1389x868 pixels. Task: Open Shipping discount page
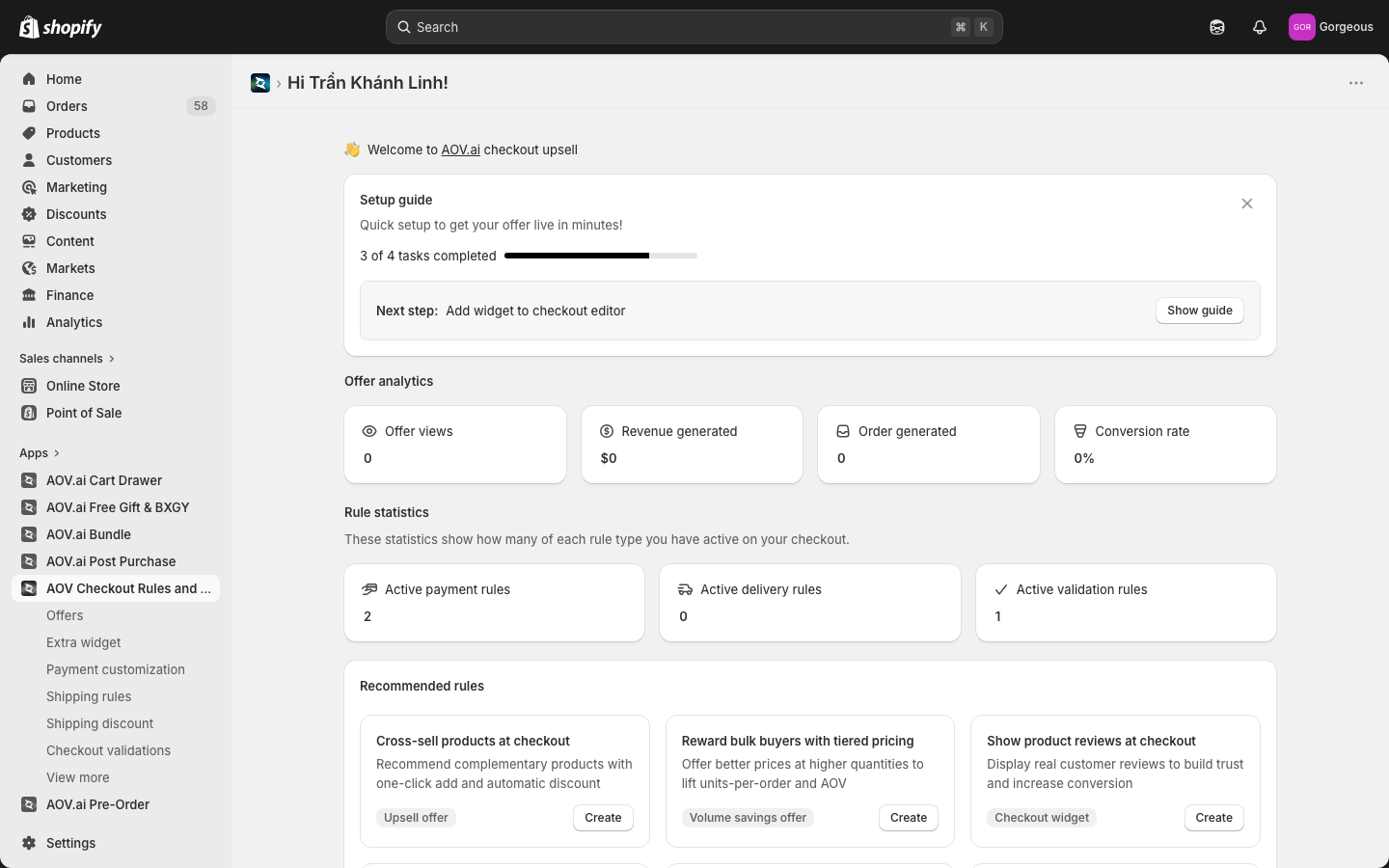(100, 723)
